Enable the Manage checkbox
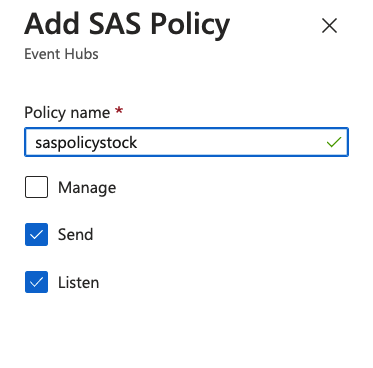This screenshot has width=373, height=368. (x=36, y=187)
